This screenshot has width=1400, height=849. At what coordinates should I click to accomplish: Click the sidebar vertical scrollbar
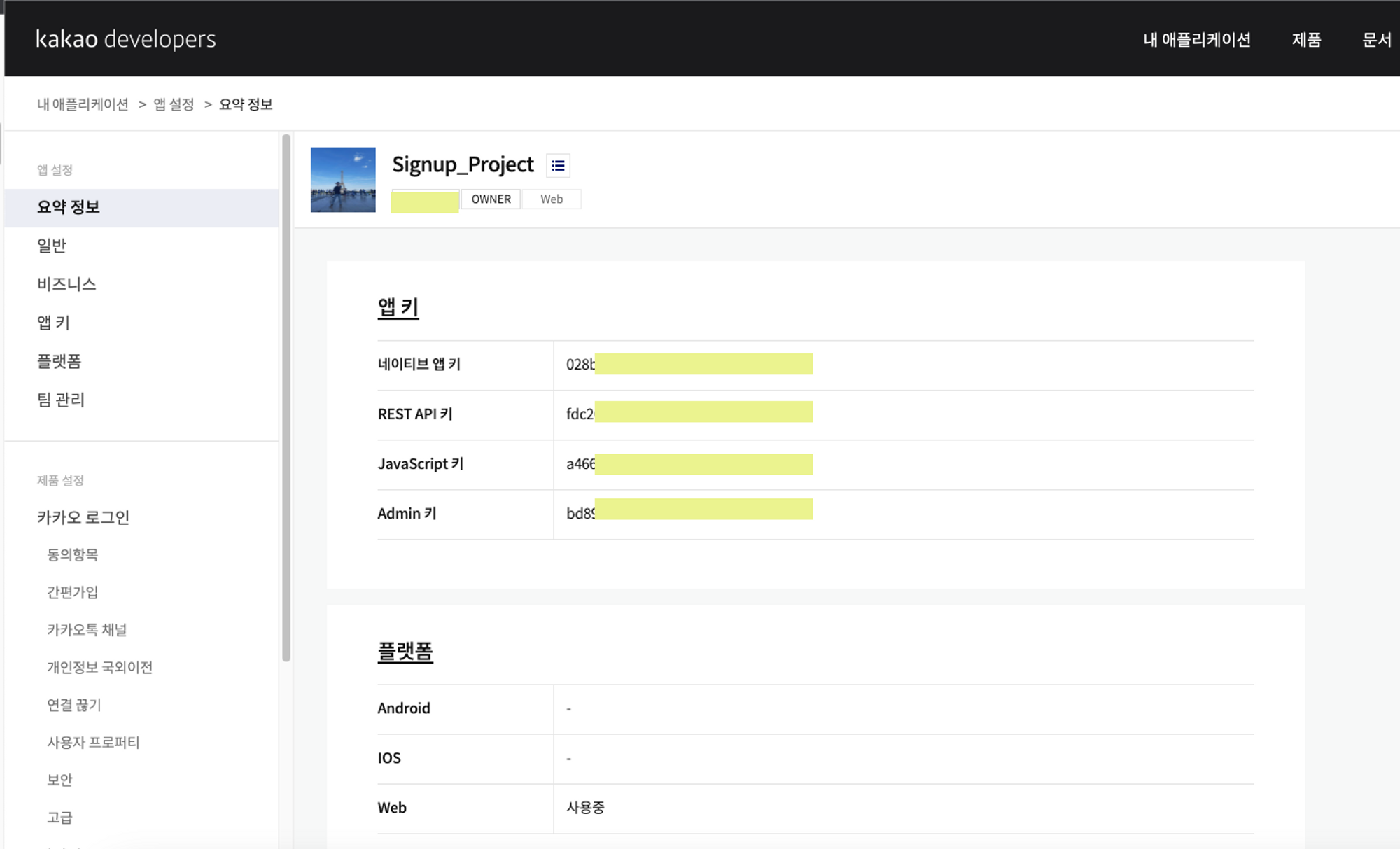point(286,398)
